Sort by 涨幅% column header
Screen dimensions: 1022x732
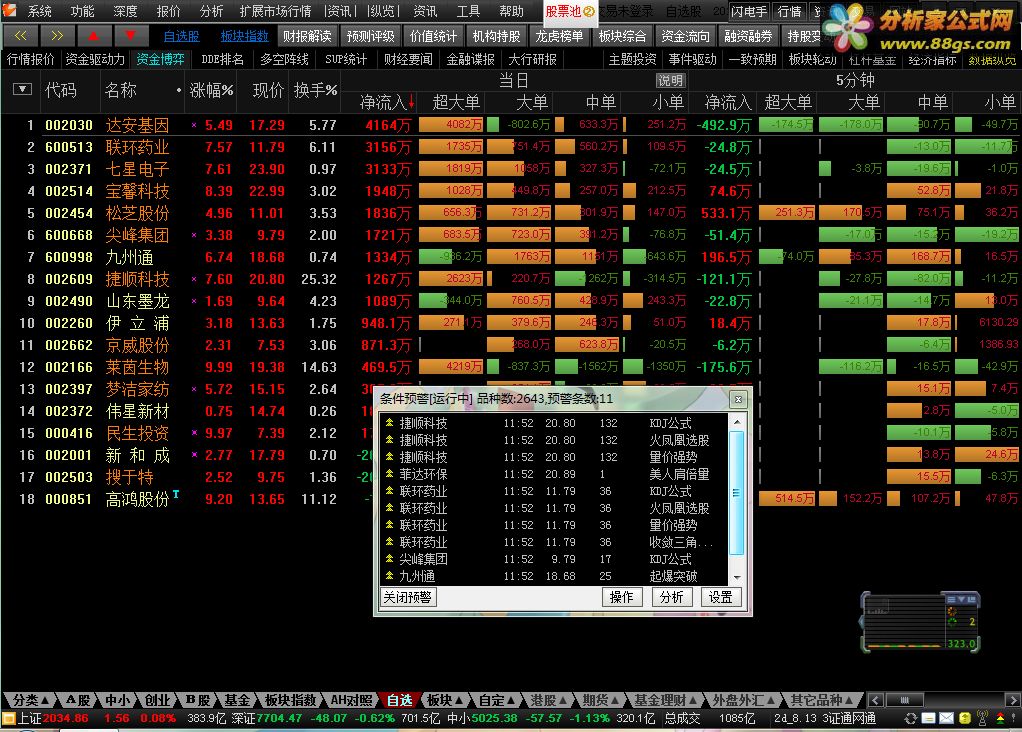211,90
